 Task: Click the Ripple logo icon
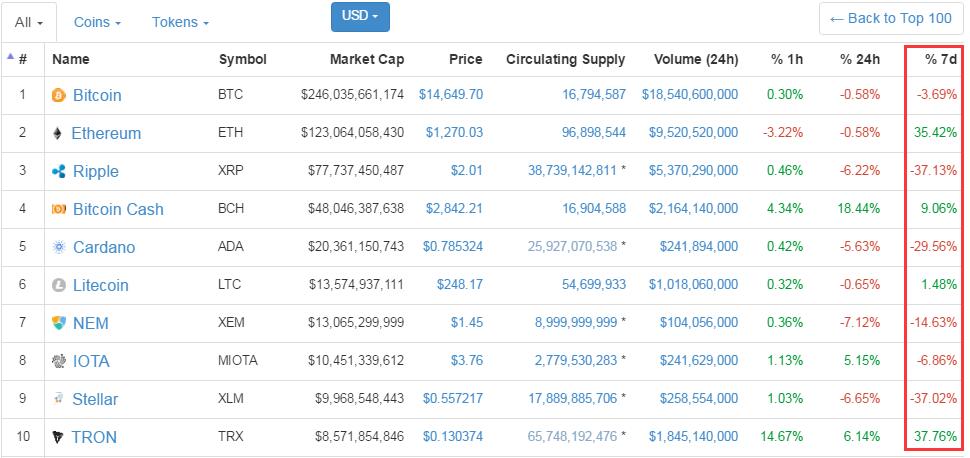(x=58, y=172)
